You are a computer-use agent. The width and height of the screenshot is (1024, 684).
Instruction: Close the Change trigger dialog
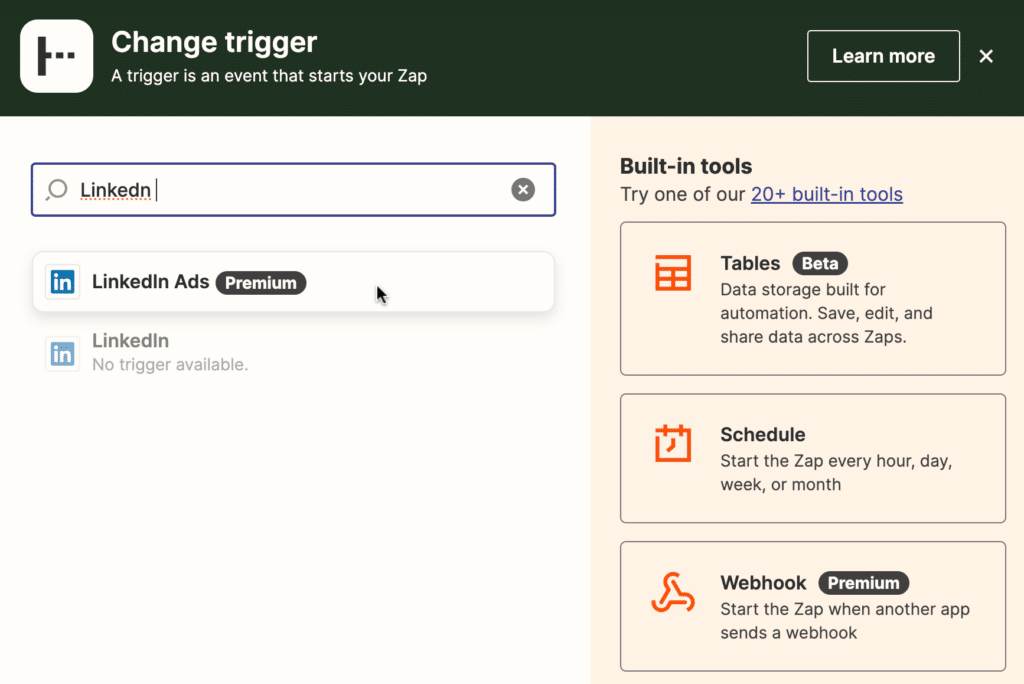986,56
